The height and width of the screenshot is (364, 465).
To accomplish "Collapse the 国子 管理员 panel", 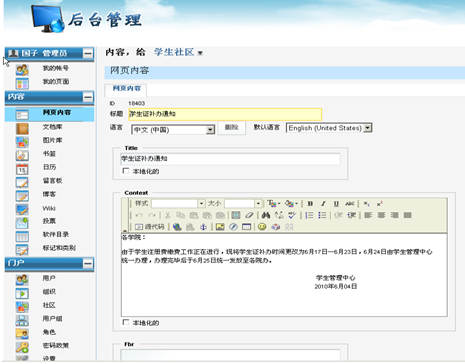I will (x=88, y=53).
